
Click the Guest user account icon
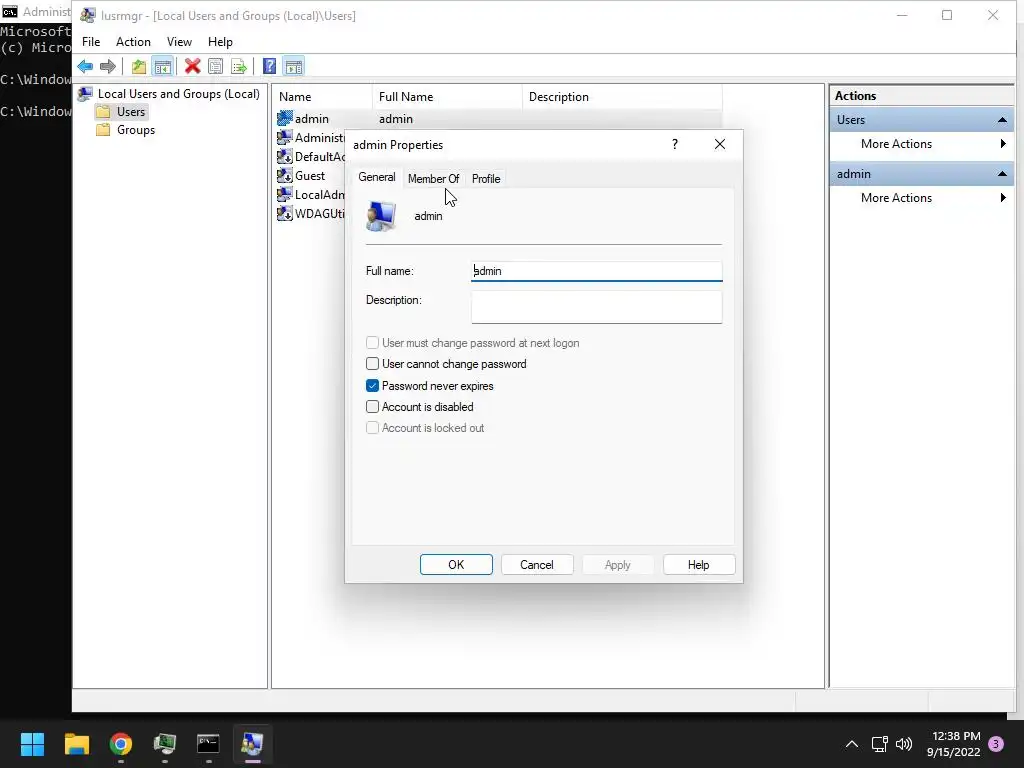pos(284,175)
